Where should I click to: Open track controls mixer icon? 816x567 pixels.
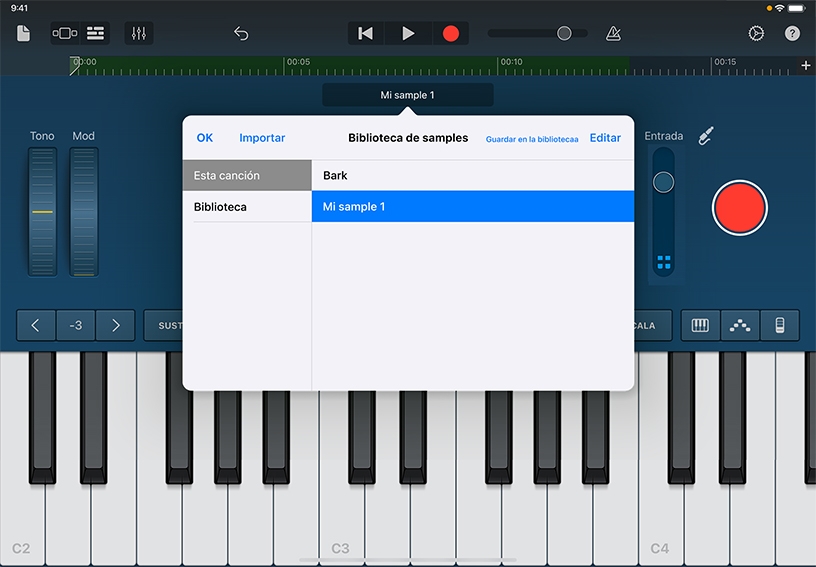pyautogui.click(x=139, y=33)
